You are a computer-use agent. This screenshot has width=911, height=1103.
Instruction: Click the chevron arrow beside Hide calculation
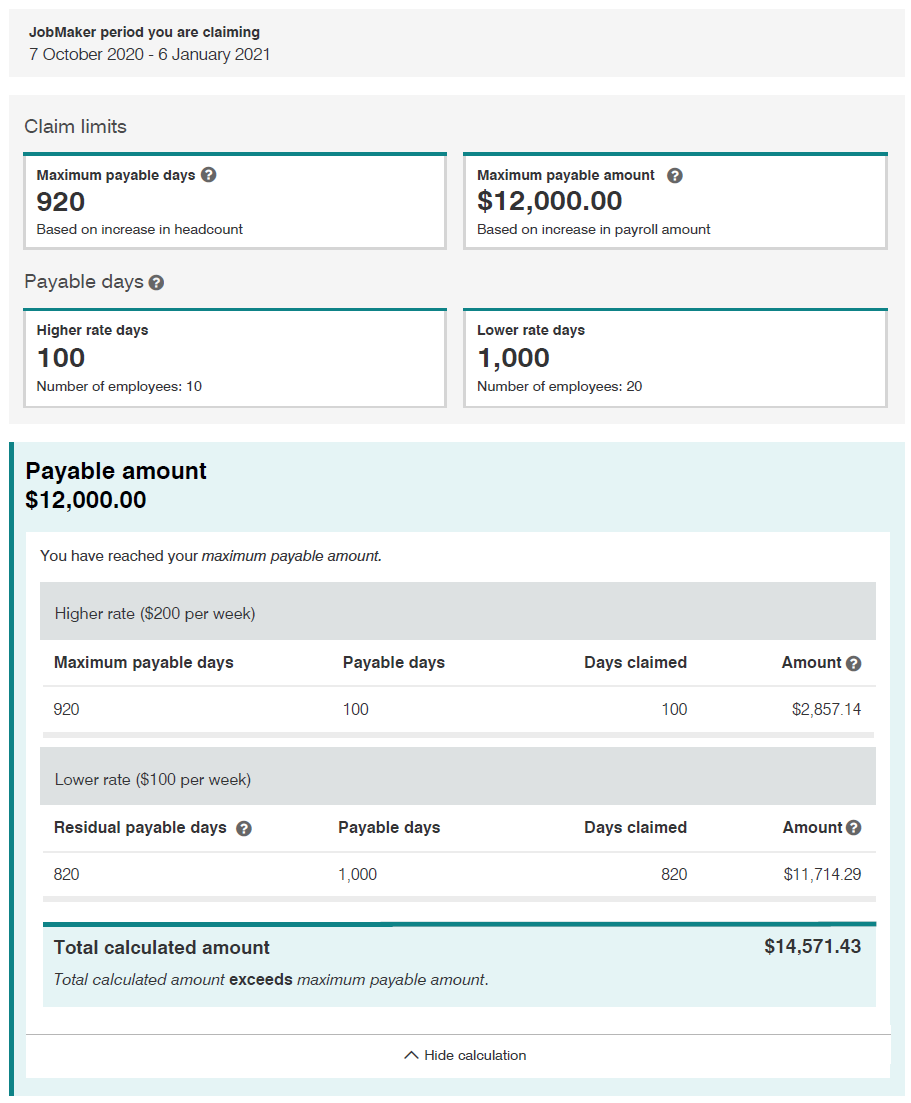pyautogui.click(x=411, y=1055)
